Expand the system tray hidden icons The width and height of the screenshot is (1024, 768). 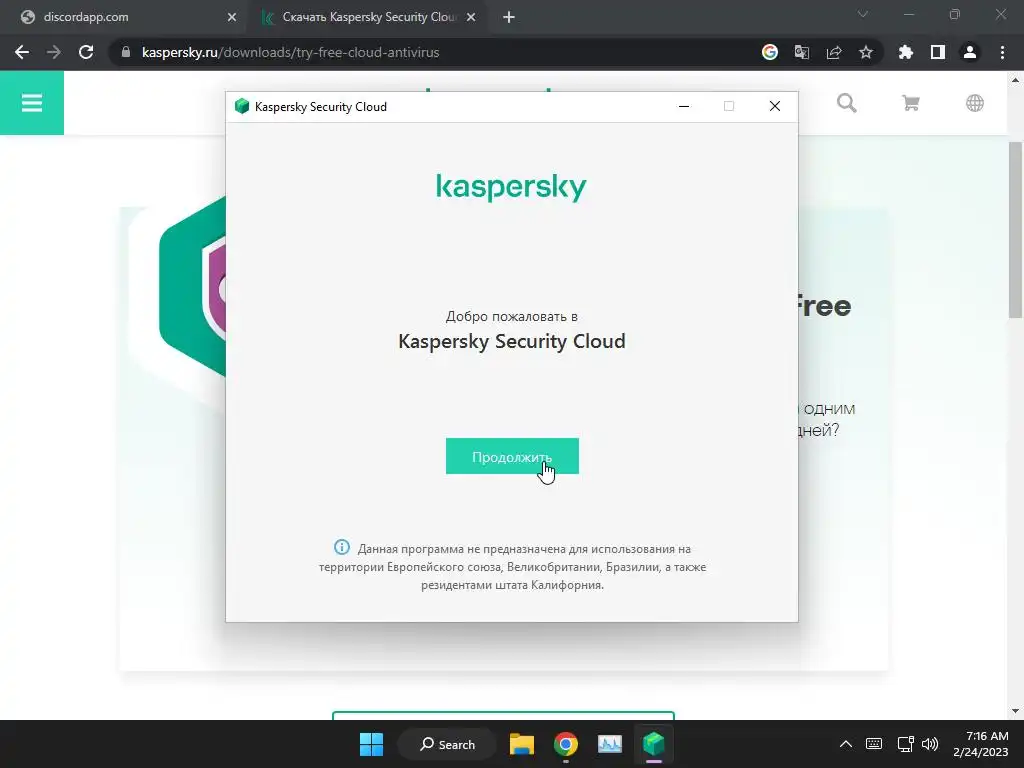[x=846, y=744]
